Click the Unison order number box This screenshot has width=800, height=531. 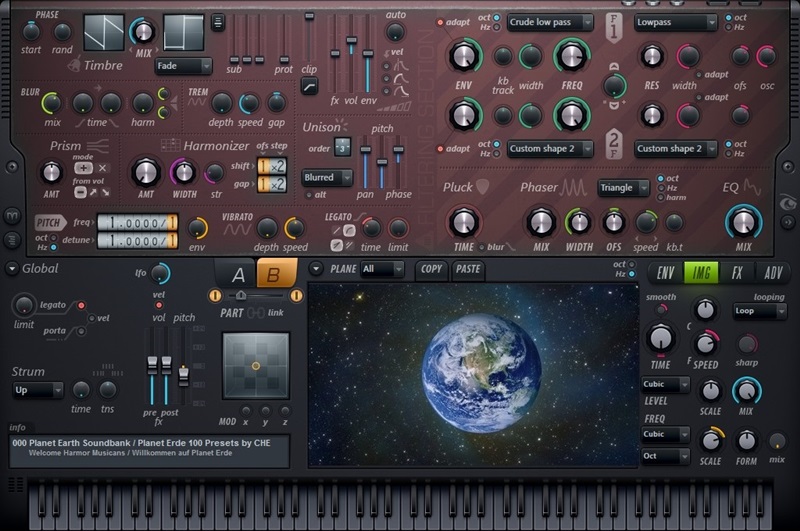pyautogui.click(x=342, y=149)
